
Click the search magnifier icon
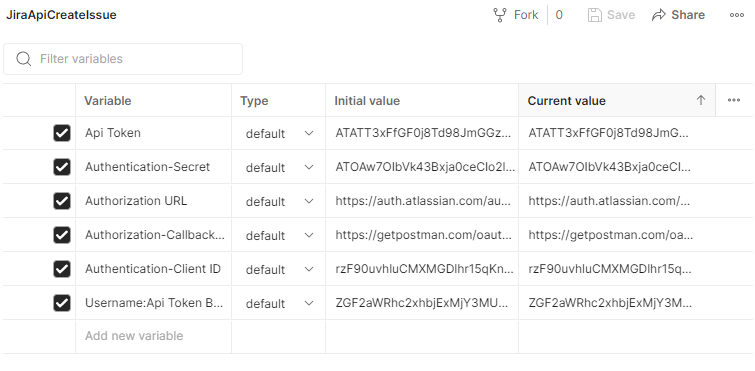[x=24, y=59]
